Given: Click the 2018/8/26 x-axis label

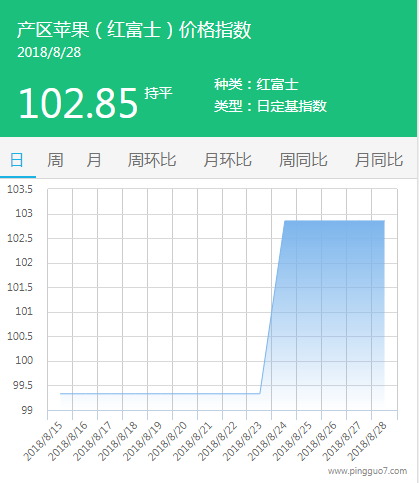Looking at the screenshot, I should [x=317, y=441].
